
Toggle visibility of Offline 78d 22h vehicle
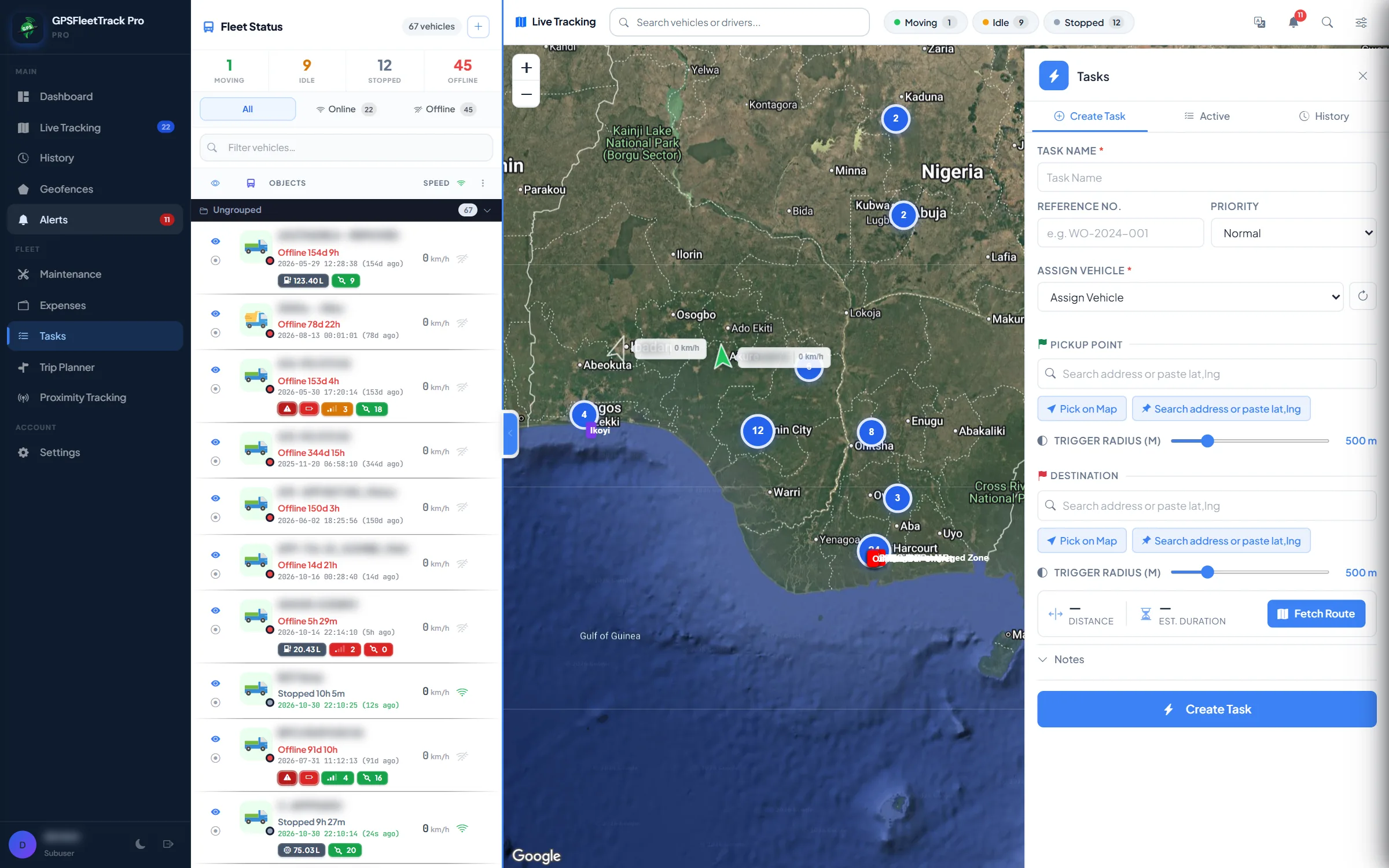[215, 314]
